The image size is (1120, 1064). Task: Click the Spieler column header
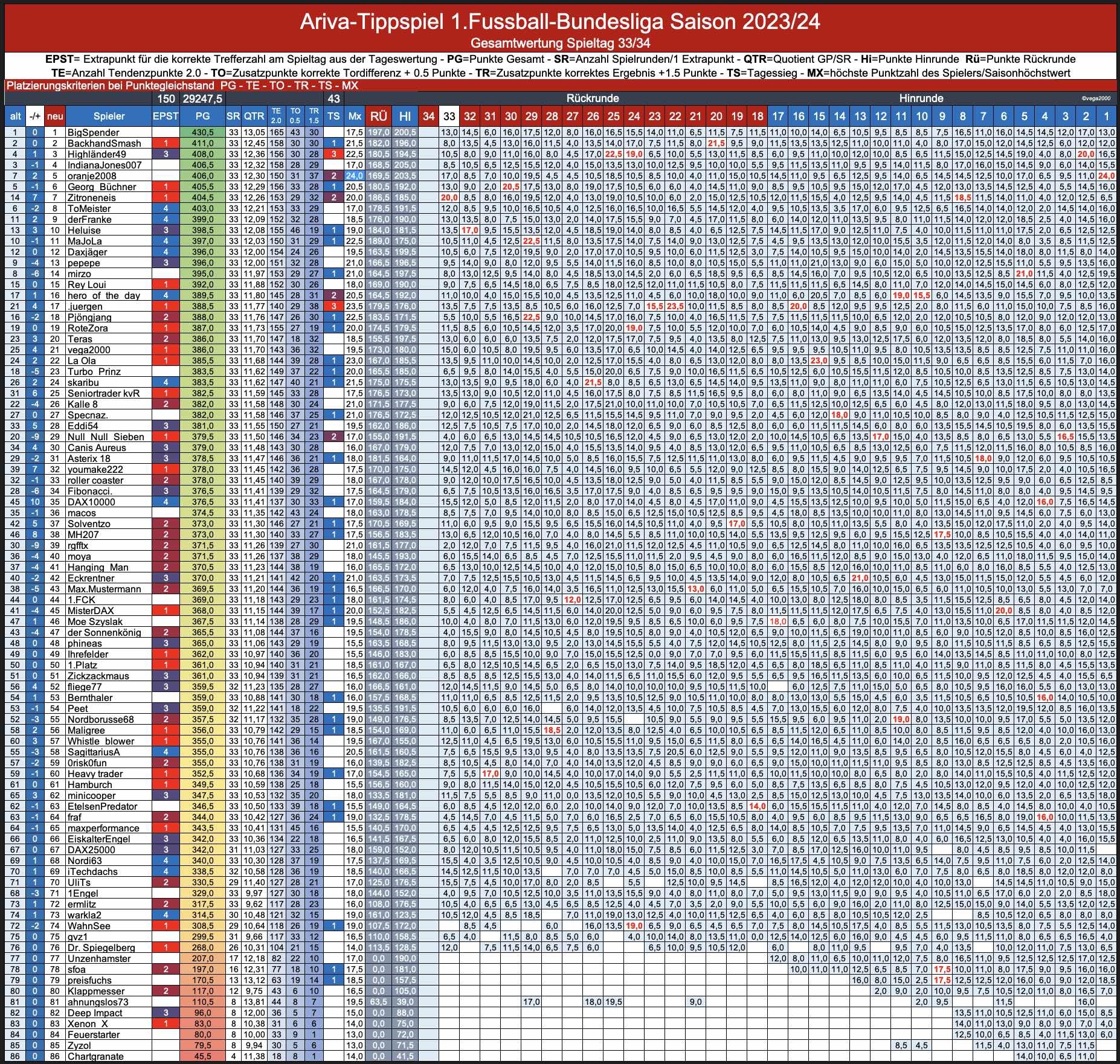[109, 116]
